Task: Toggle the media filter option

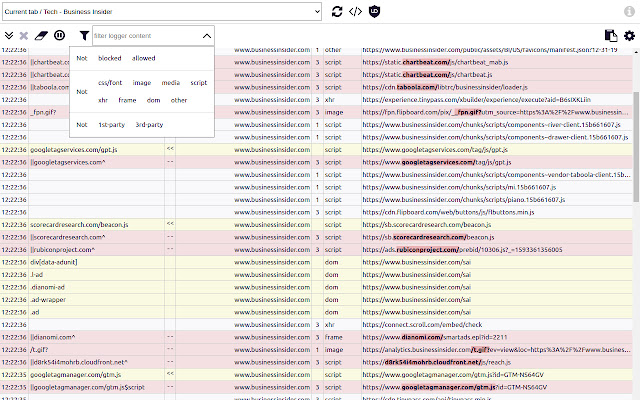Action: click(x=171, y=83)
